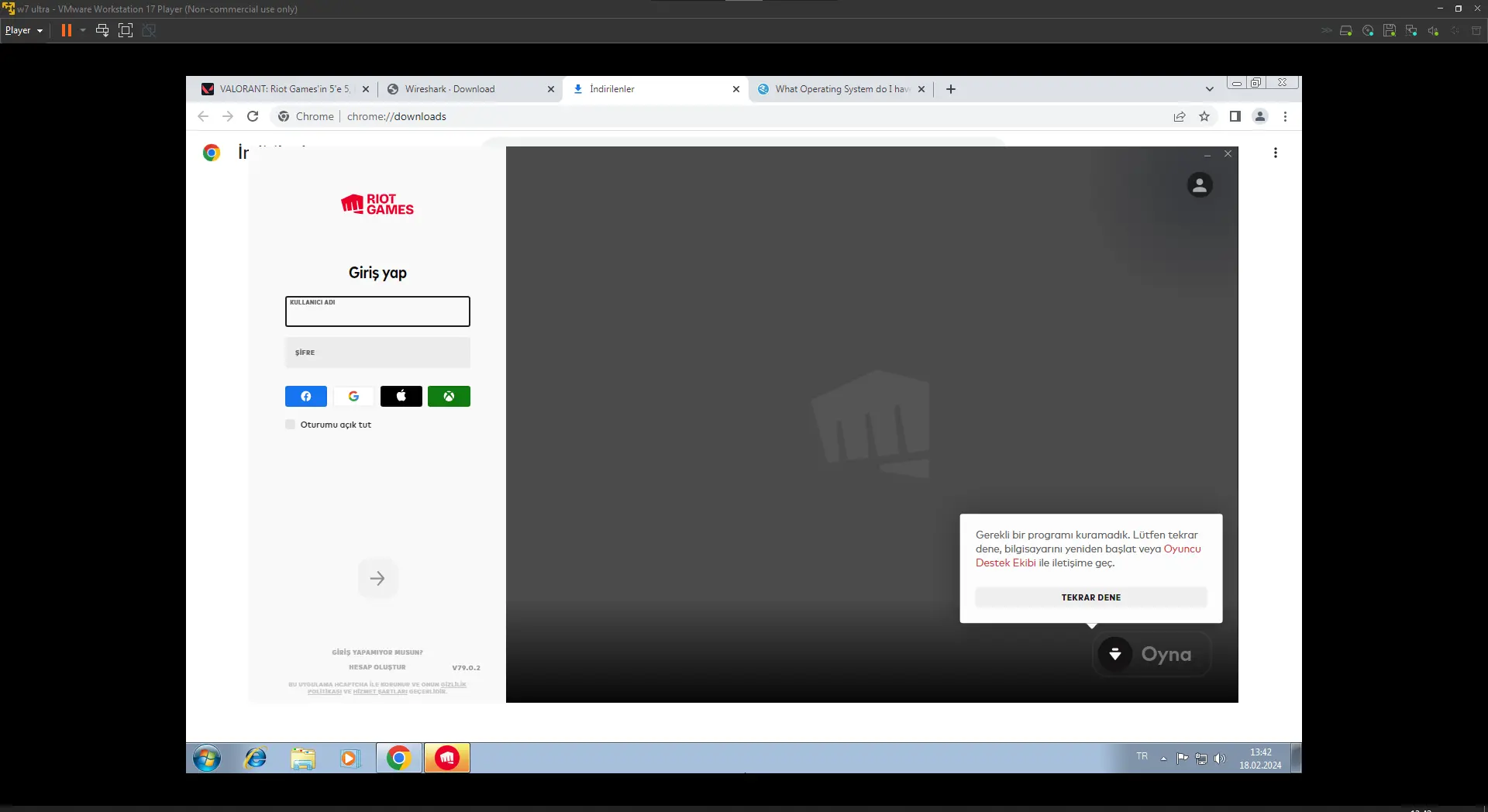Click the Şifre password field
This screenshot has width=1488, height=812.
[x=377, y=353]
